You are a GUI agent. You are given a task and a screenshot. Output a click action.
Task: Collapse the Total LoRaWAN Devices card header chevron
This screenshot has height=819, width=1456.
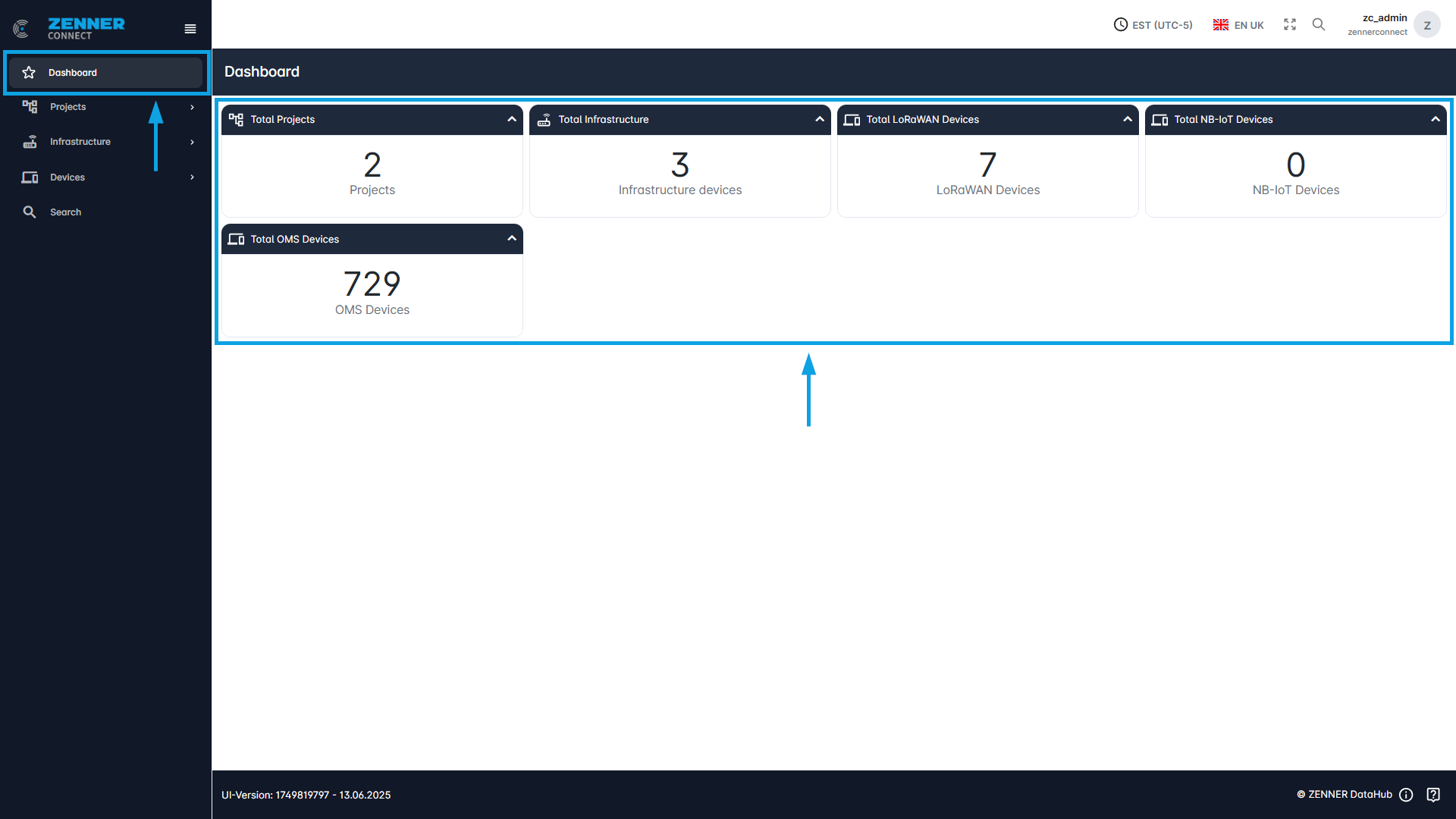tap(1128, 119)
